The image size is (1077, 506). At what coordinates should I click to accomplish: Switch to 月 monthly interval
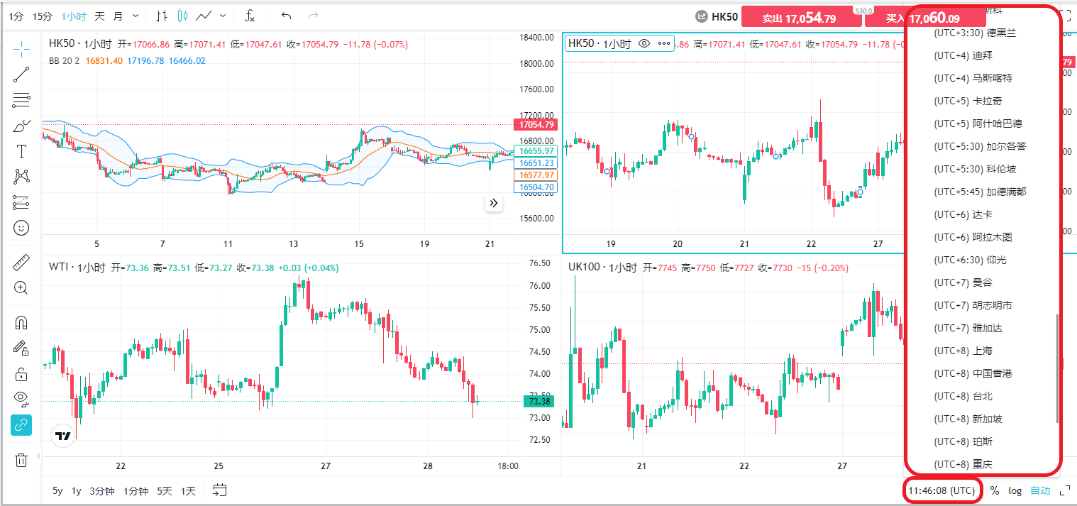coord(119,16)
